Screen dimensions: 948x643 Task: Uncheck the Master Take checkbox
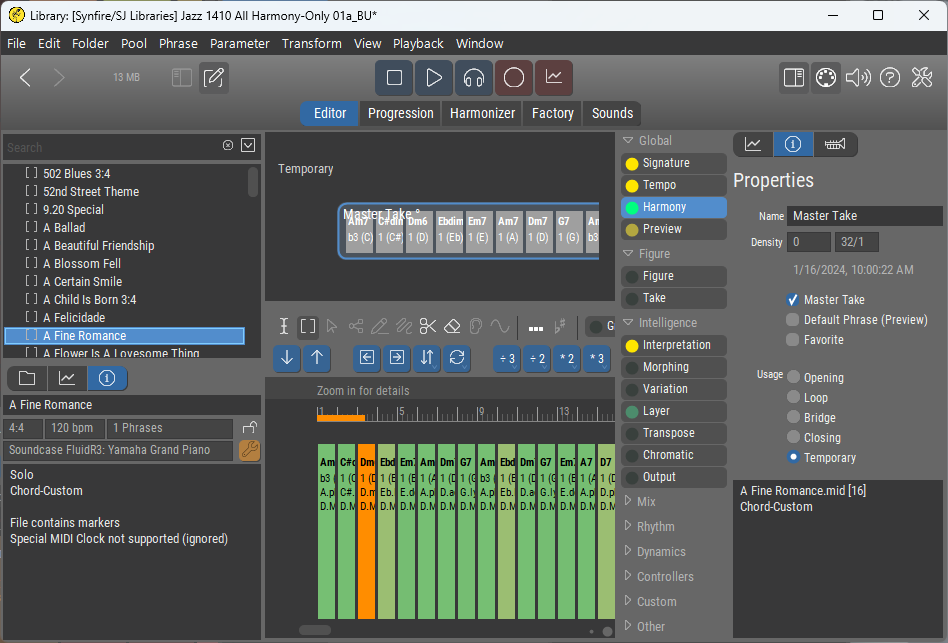click(793, 300)
